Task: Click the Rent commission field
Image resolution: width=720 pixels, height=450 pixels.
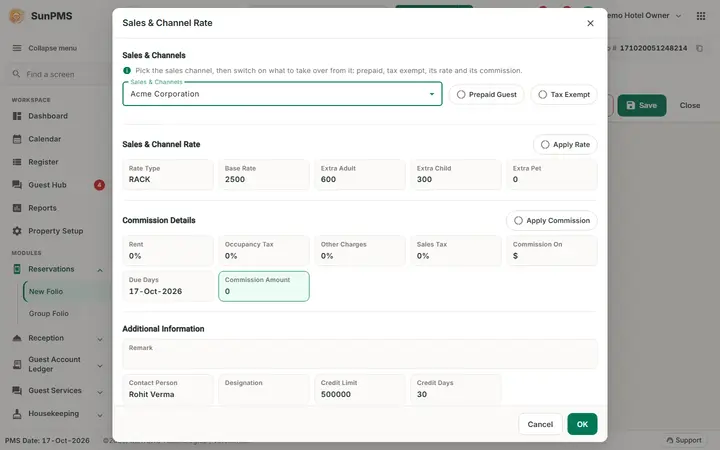Action: [x=168, y=251]
